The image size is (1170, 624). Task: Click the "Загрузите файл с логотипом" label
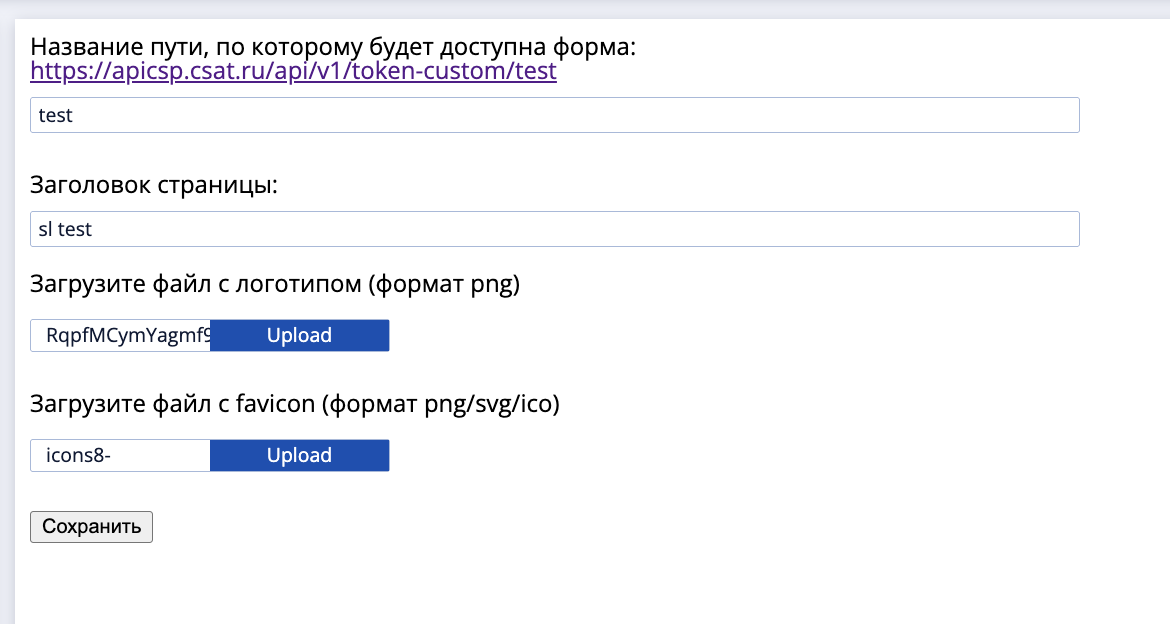pyautogui.click(x=195, y=285)
